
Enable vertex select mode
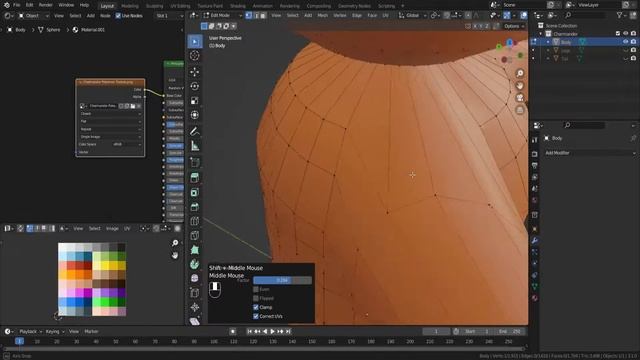coord(249,16)
